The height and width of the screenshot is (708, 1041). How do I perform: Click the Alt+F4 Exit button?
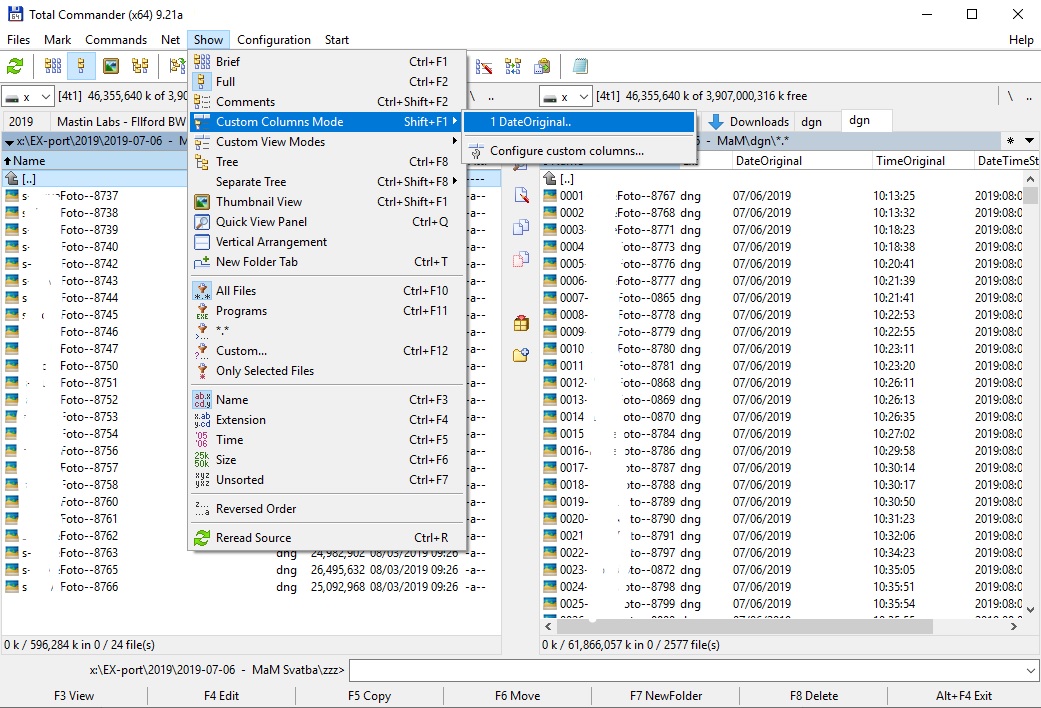[963, 696]
